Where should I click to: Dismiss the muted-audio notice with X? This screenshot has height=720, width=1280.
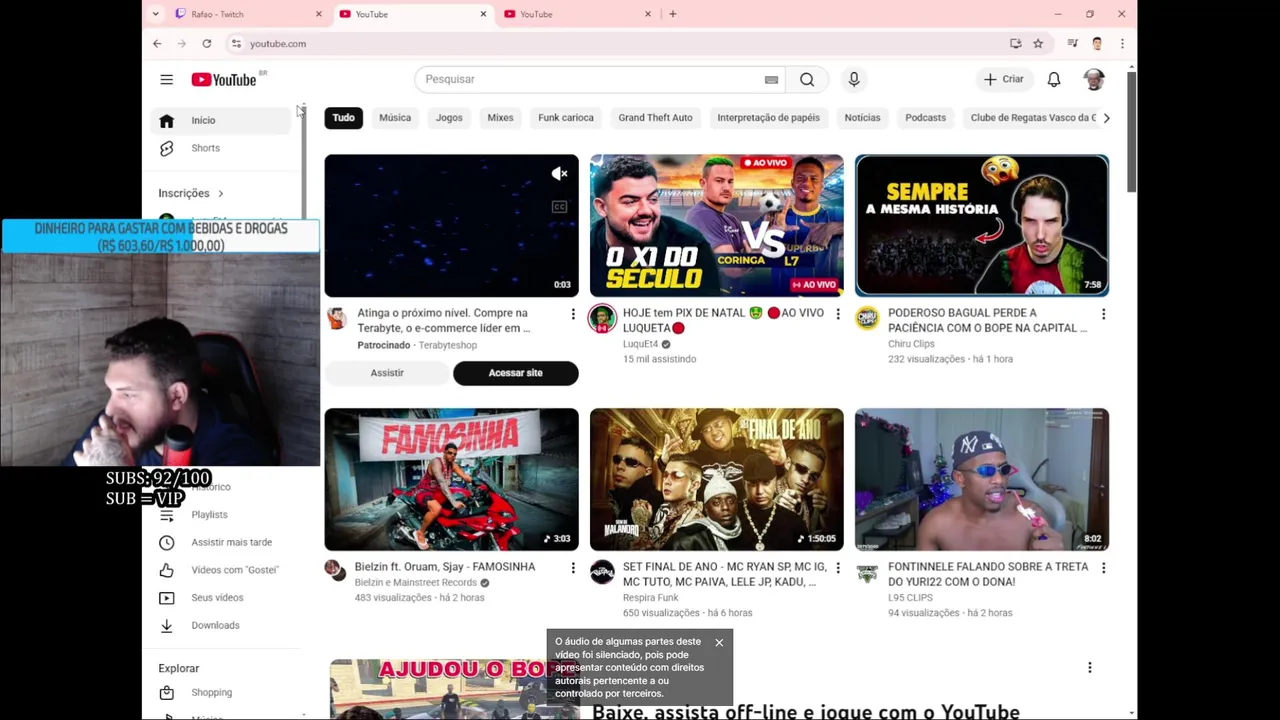pyautogui.click(x=719, y=642)
